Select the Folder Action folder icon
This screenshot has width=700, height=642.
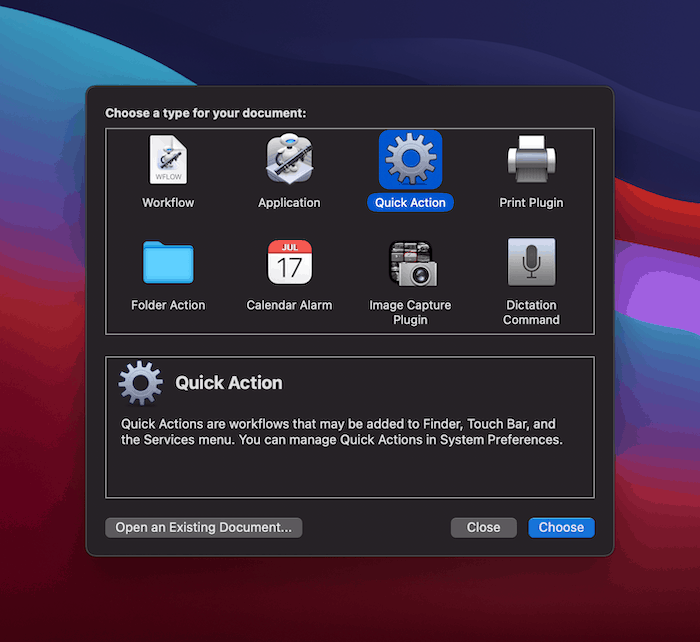pos(168,262)
